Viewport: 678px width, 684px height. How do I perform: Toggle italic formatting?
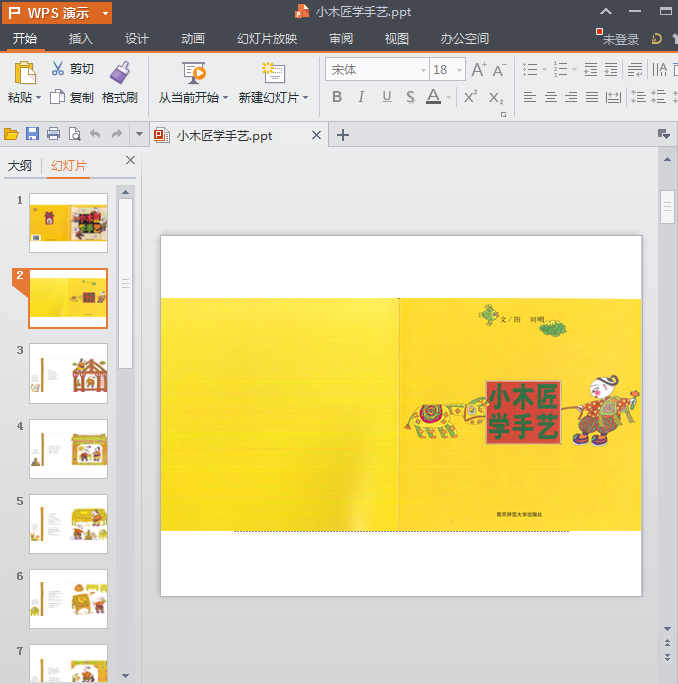coord(361,97)
